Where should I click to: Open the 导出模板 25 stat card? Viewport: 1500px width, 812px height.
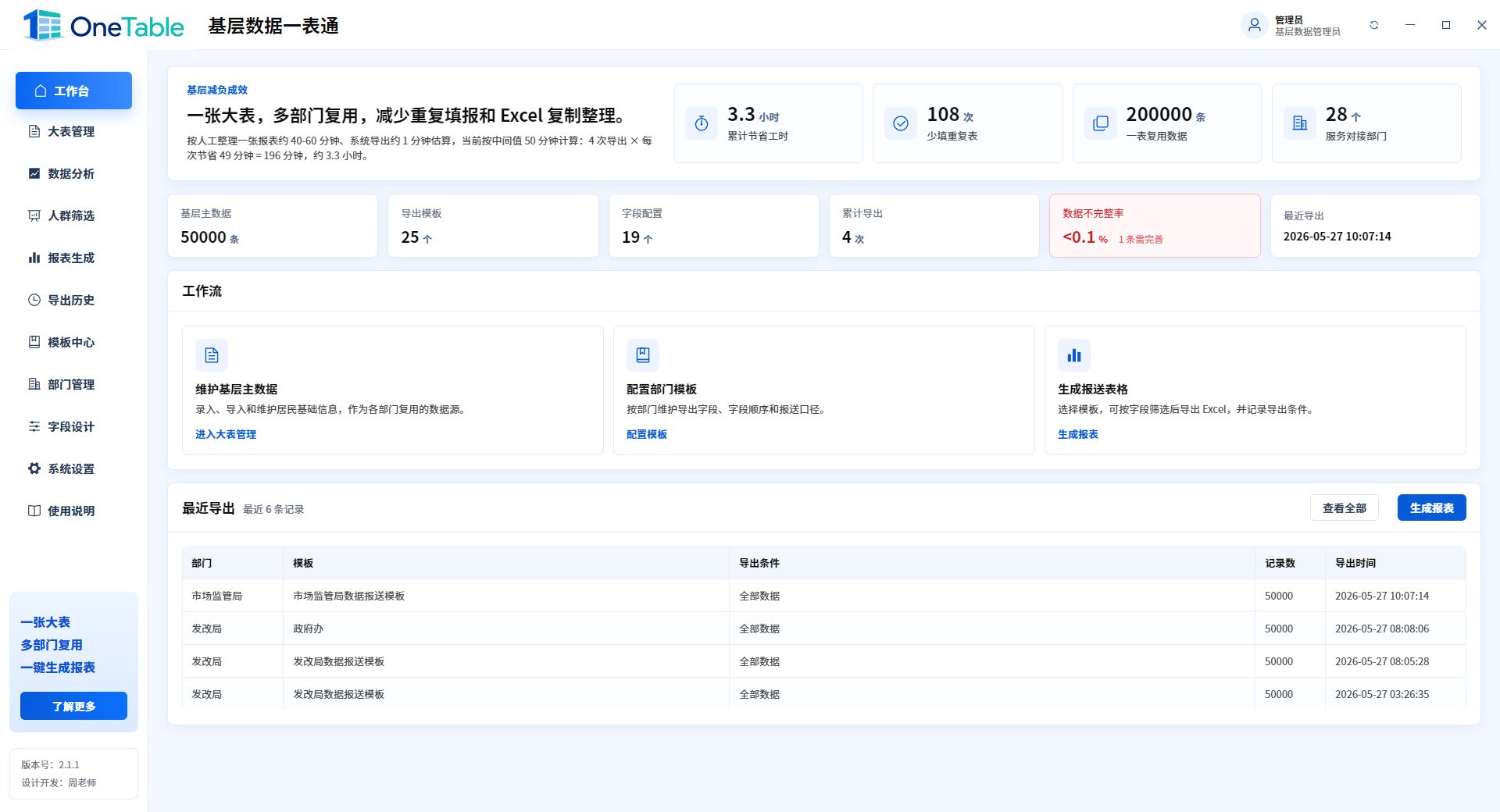pyautogui.click(x=493, y=226)
